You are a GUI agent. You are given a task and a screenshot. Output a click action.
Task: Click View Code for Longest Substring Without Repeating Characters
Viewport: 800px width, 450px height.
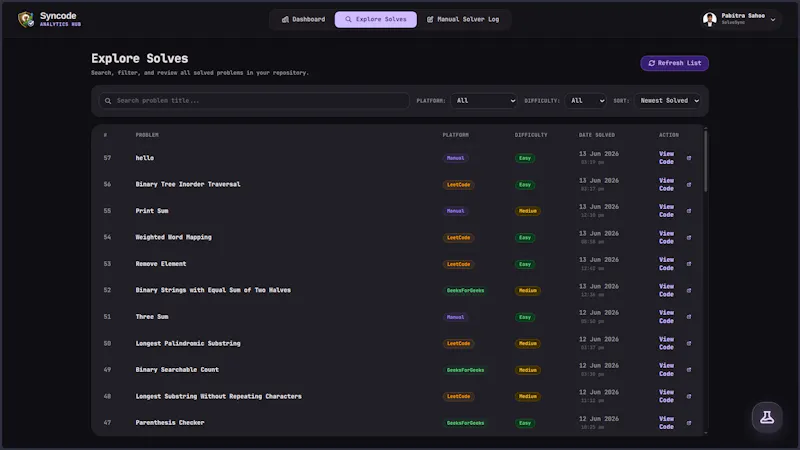(666, 396)
